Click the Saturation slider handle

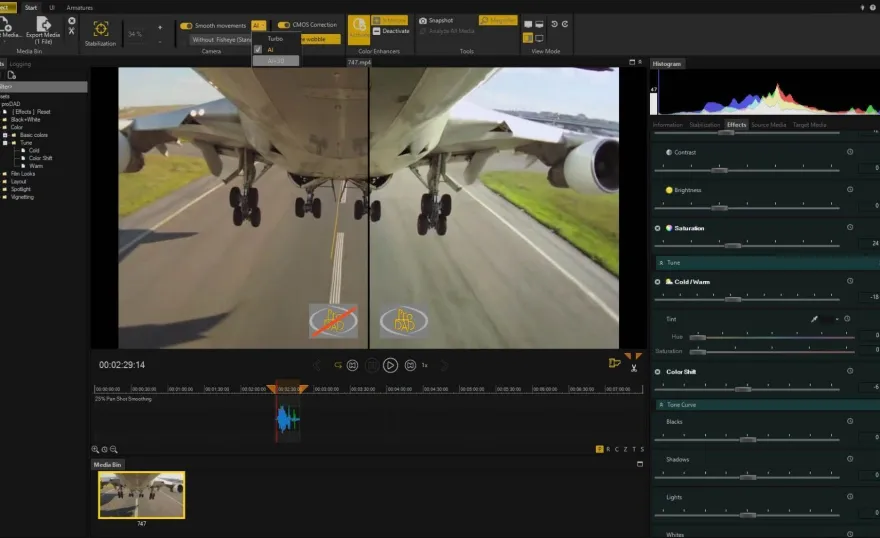(x=732, y=246)
